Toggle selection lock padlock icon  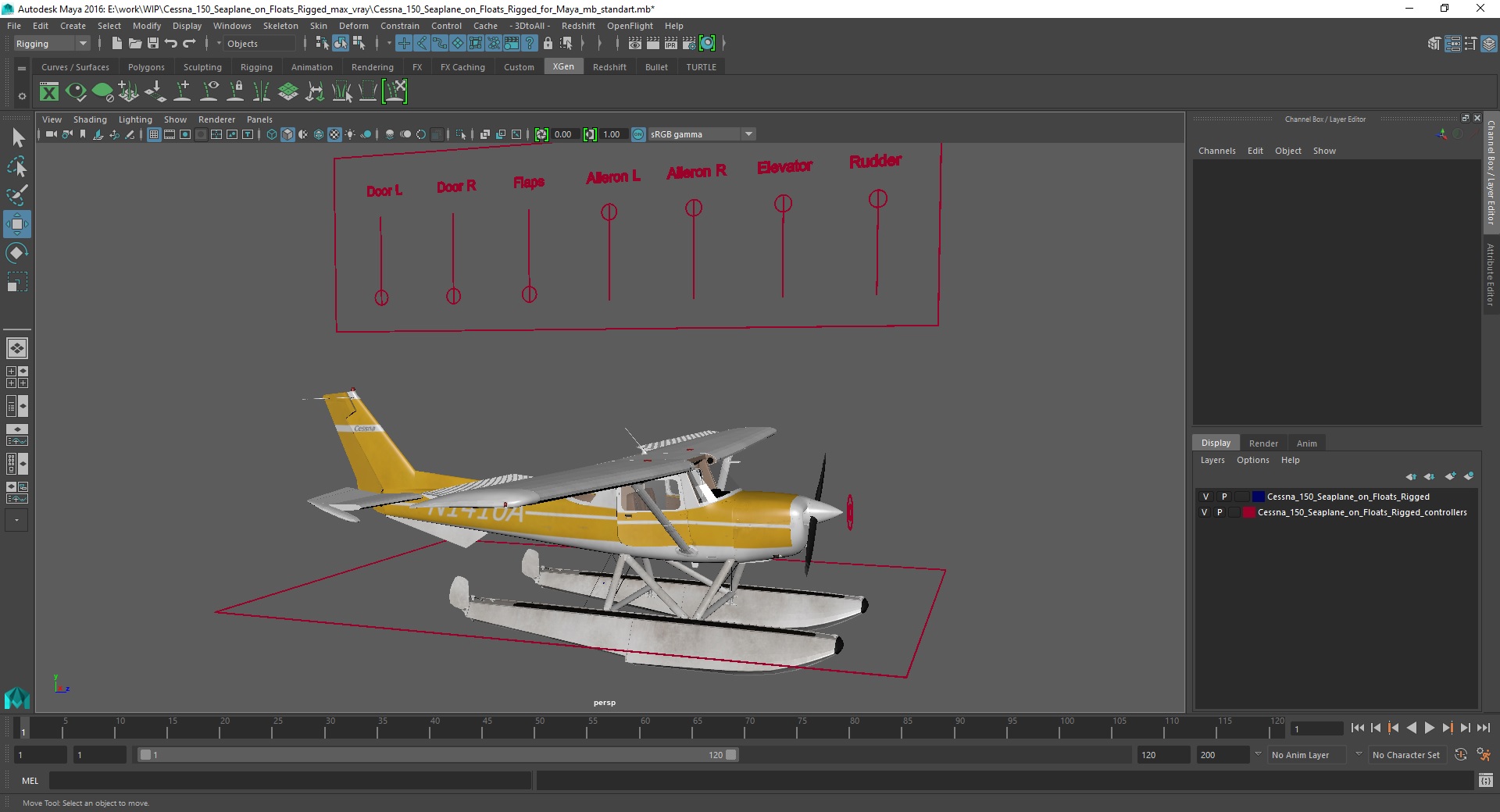click(x=548, y=44)
